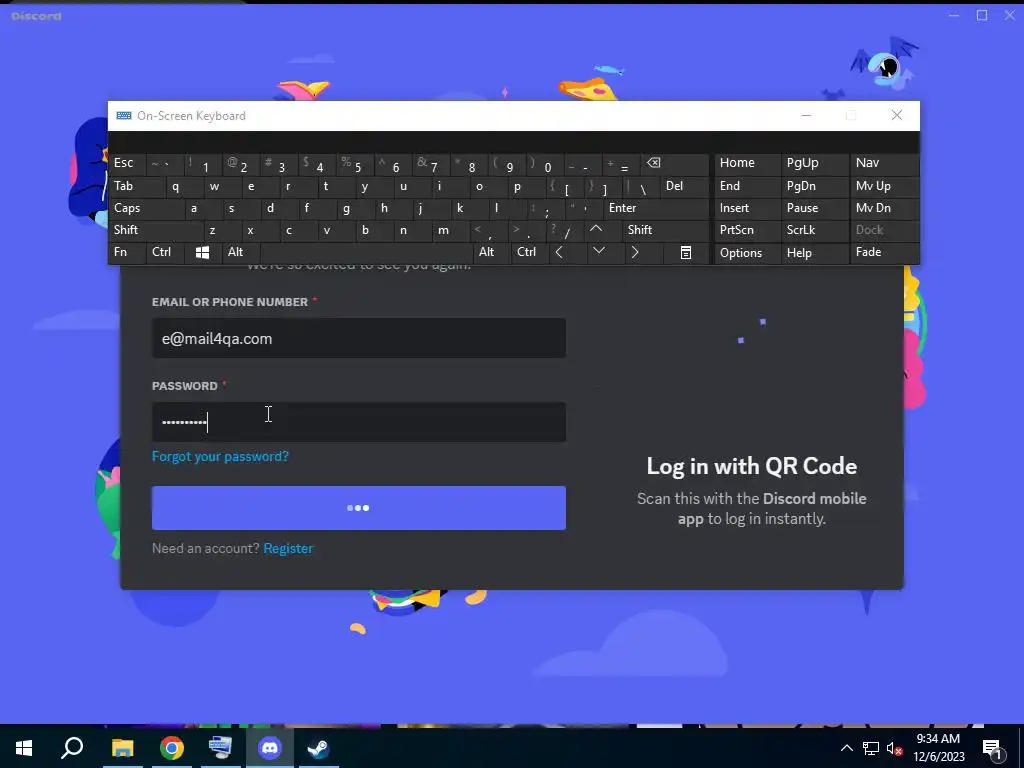1024x768 pixels.
Task: Toggle the Caps lock key
Action: 146,208
